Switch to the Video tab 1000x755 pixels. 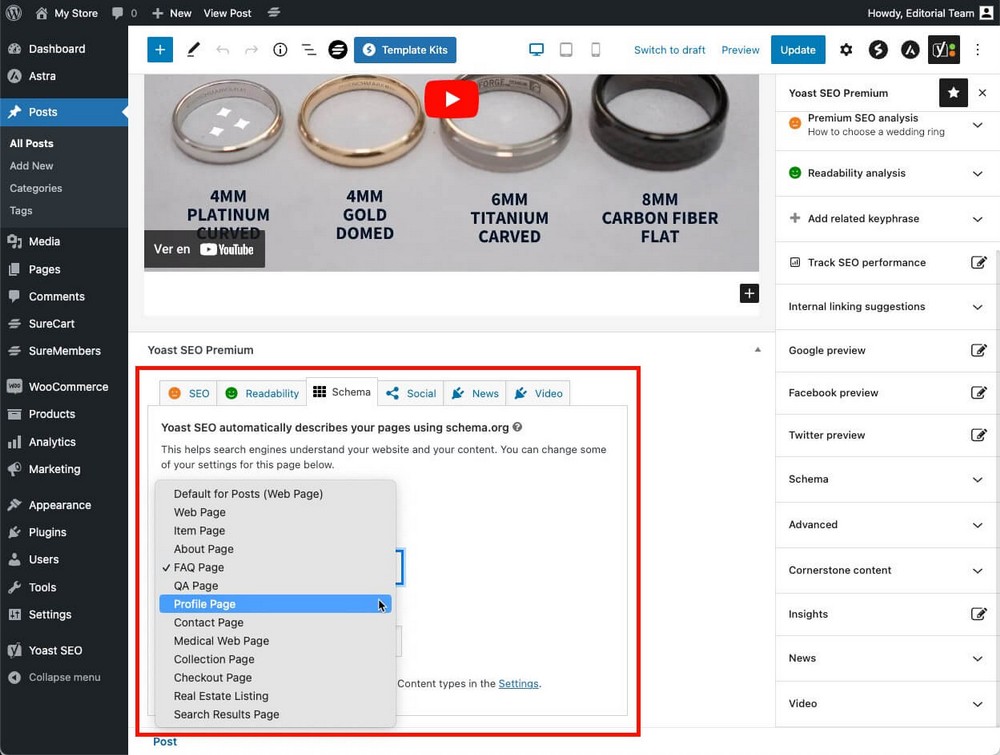click(538, 393)
